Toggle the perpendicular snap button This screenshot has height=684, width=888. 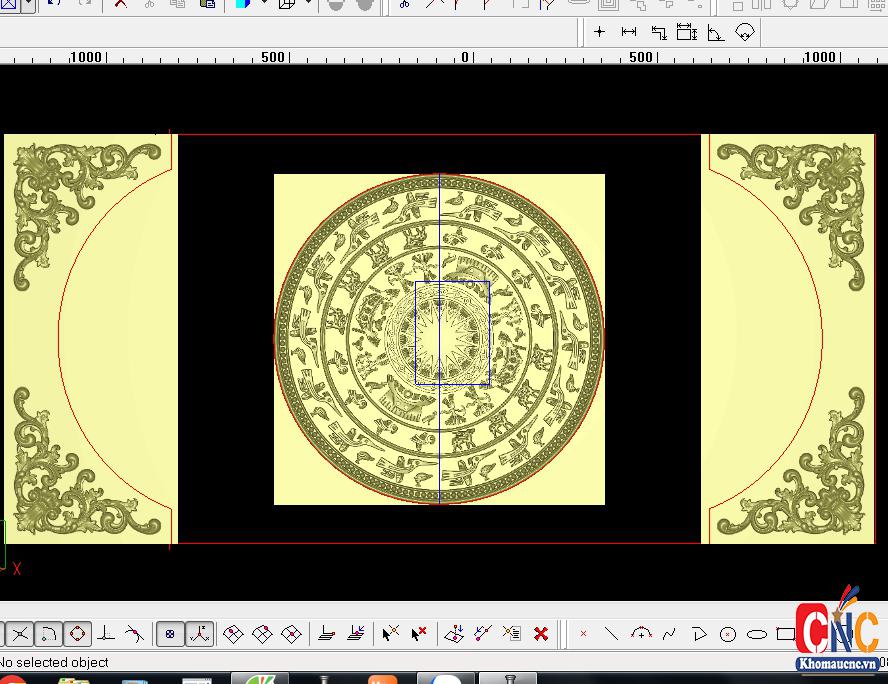tap(106, 634)
